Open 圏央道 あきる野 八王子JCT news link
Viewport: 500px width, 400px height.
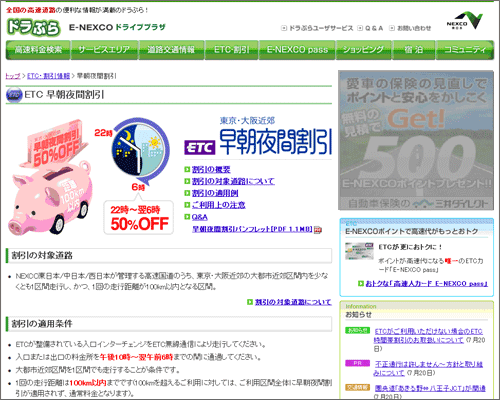coord(430,388)
